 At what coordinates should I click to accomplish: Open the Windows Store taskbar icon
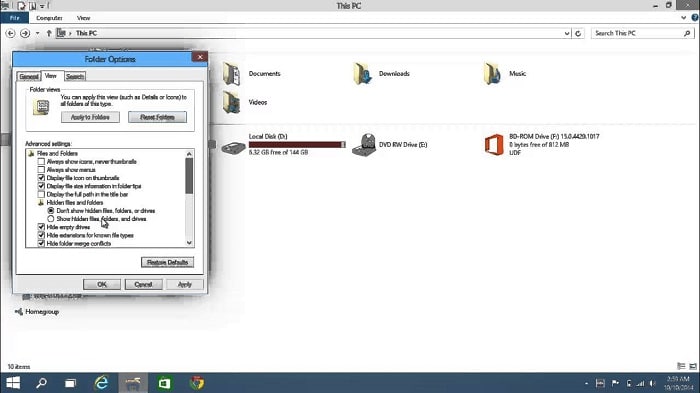tap(164, 383)
